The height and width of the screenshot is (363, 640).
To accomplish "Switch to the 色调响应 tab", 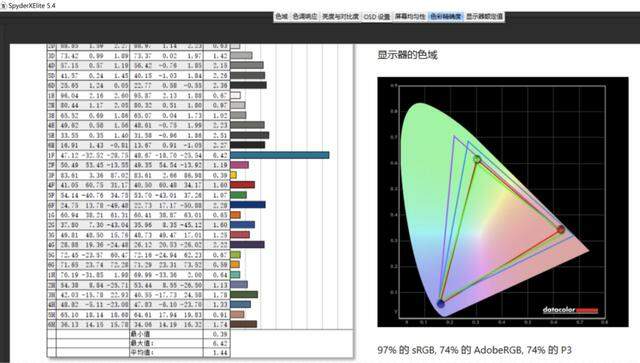I will click(305, 17).
